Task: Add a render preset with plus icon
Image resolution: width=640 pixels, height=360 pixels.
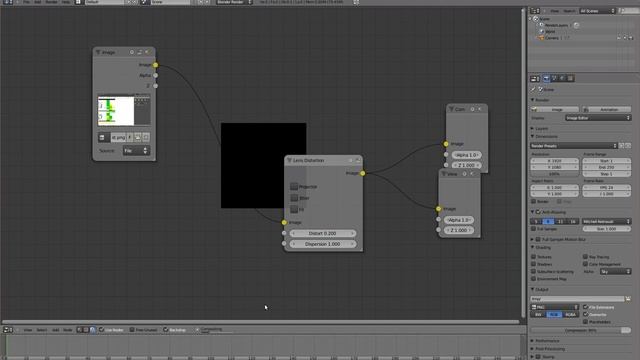Action: point(622,146)
